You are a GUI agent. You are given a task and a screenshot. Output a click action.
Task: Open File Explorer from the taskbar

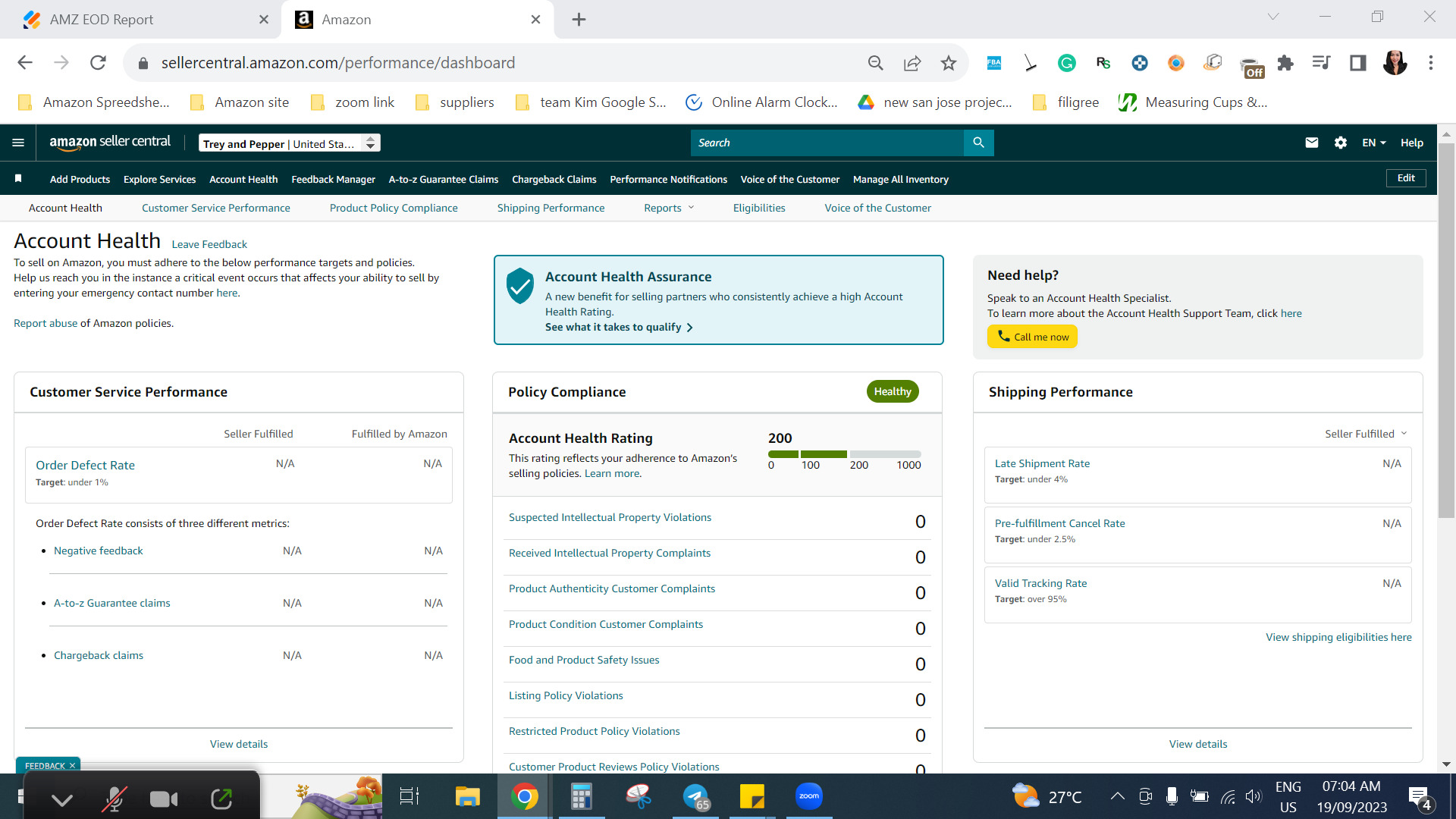coord(467,796)
